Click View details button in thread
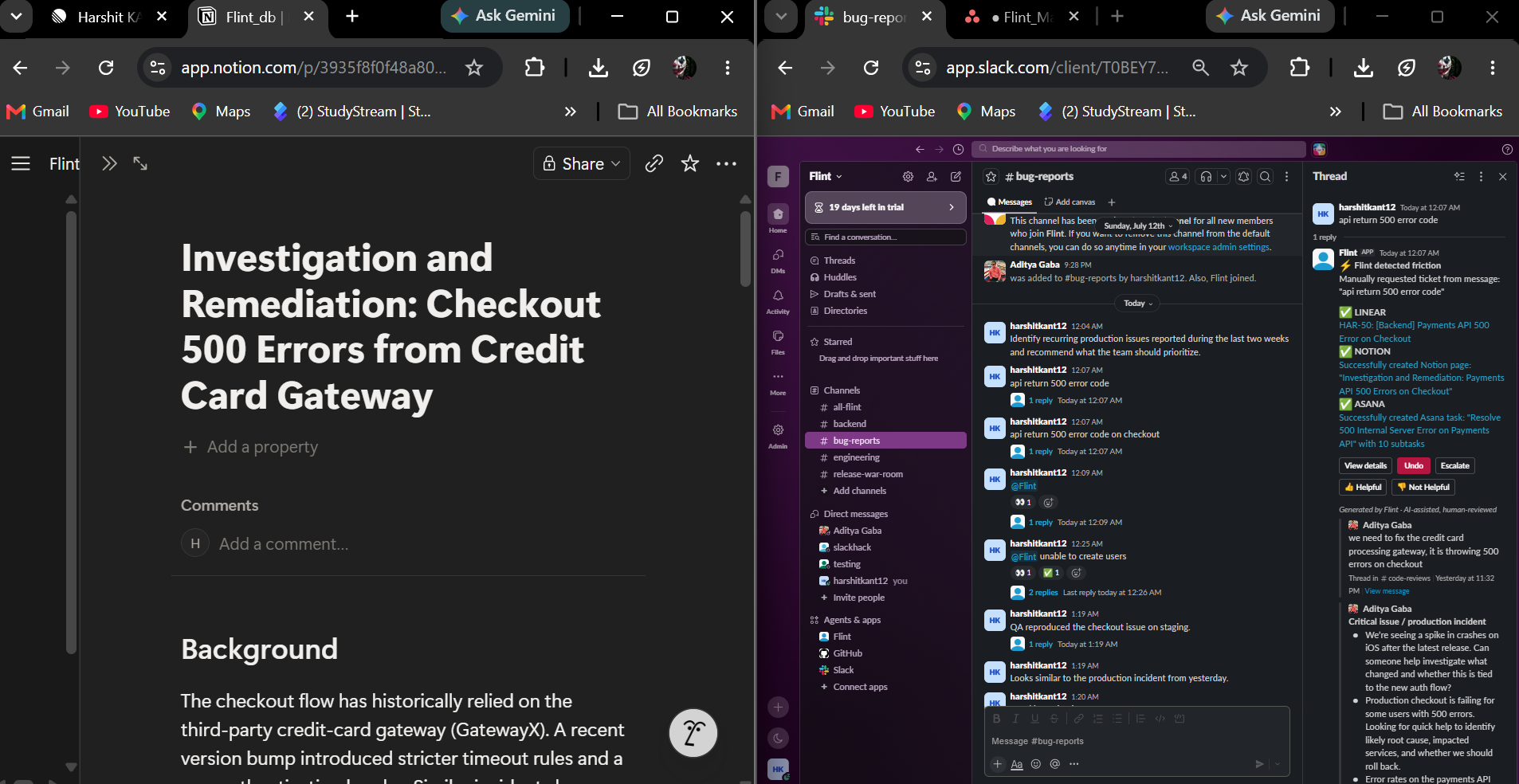 (x=1365, y=466)
